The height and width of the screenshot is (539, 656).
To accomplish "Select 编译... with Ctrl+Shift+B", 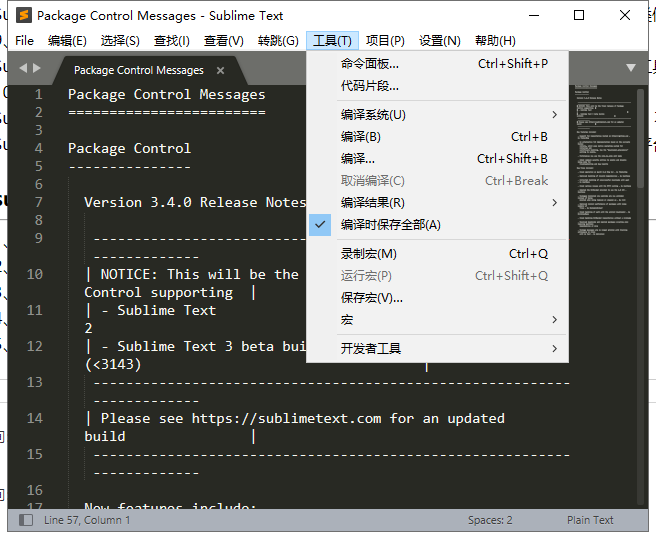I will pyautogui.click(x=437, y=159).
